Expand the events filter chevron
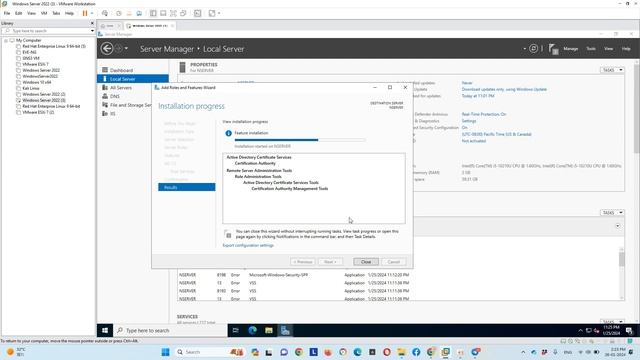 (x=618, y=226)
